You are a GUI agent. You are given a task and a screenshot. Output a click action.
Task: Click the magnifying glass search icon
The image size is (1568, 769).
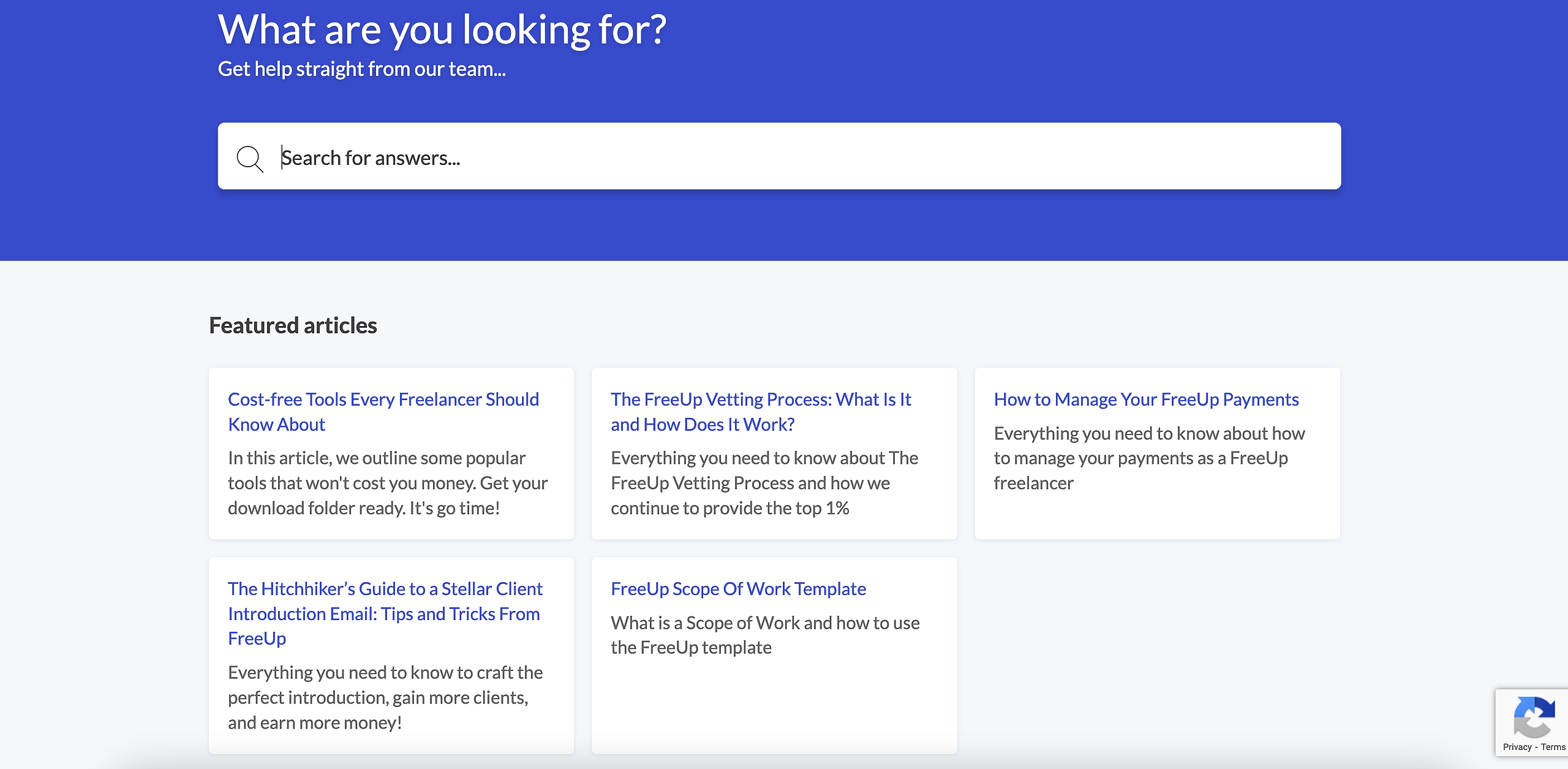[250, 159]
